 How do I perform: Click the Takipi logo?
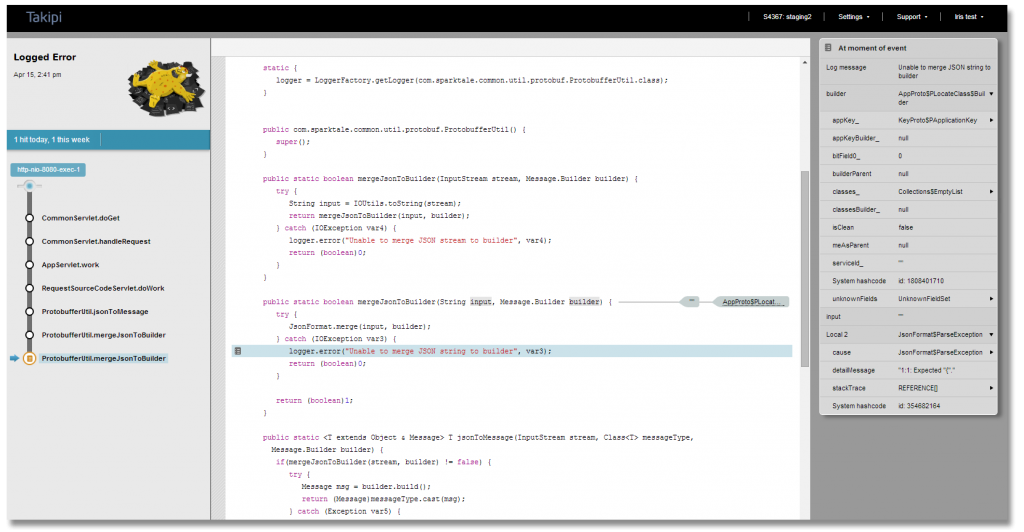[44, 17]
